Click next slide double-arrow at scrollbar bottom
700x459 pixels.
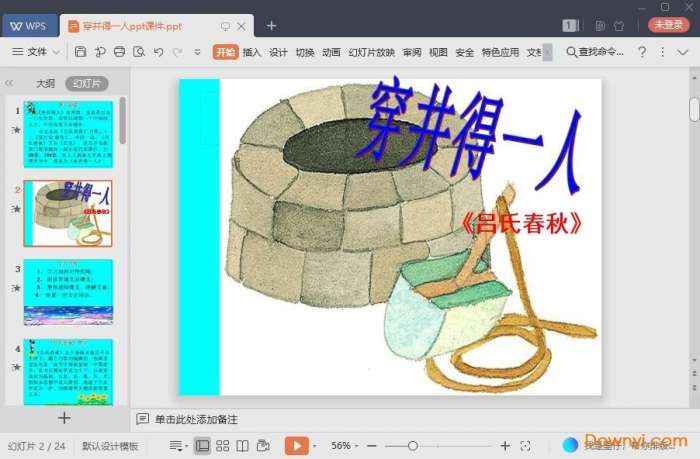(694, 386)
